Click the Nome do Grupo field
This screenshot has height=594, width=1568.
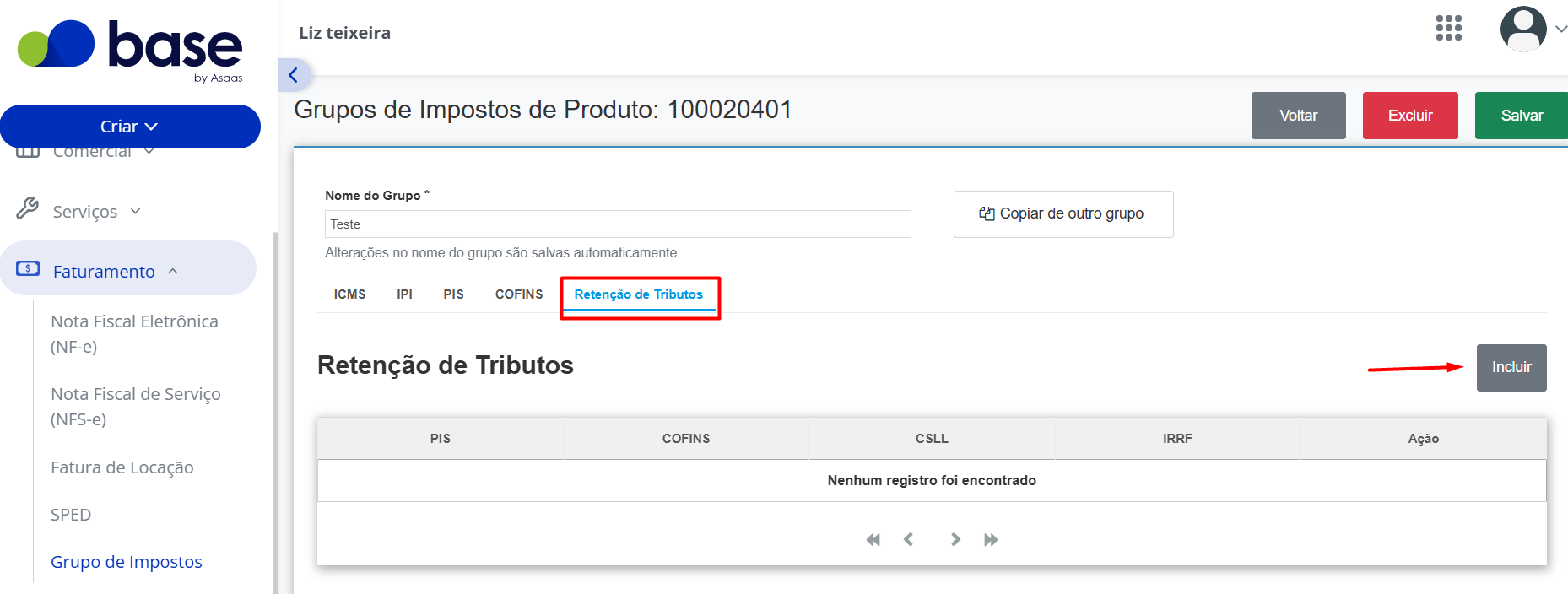618,224
